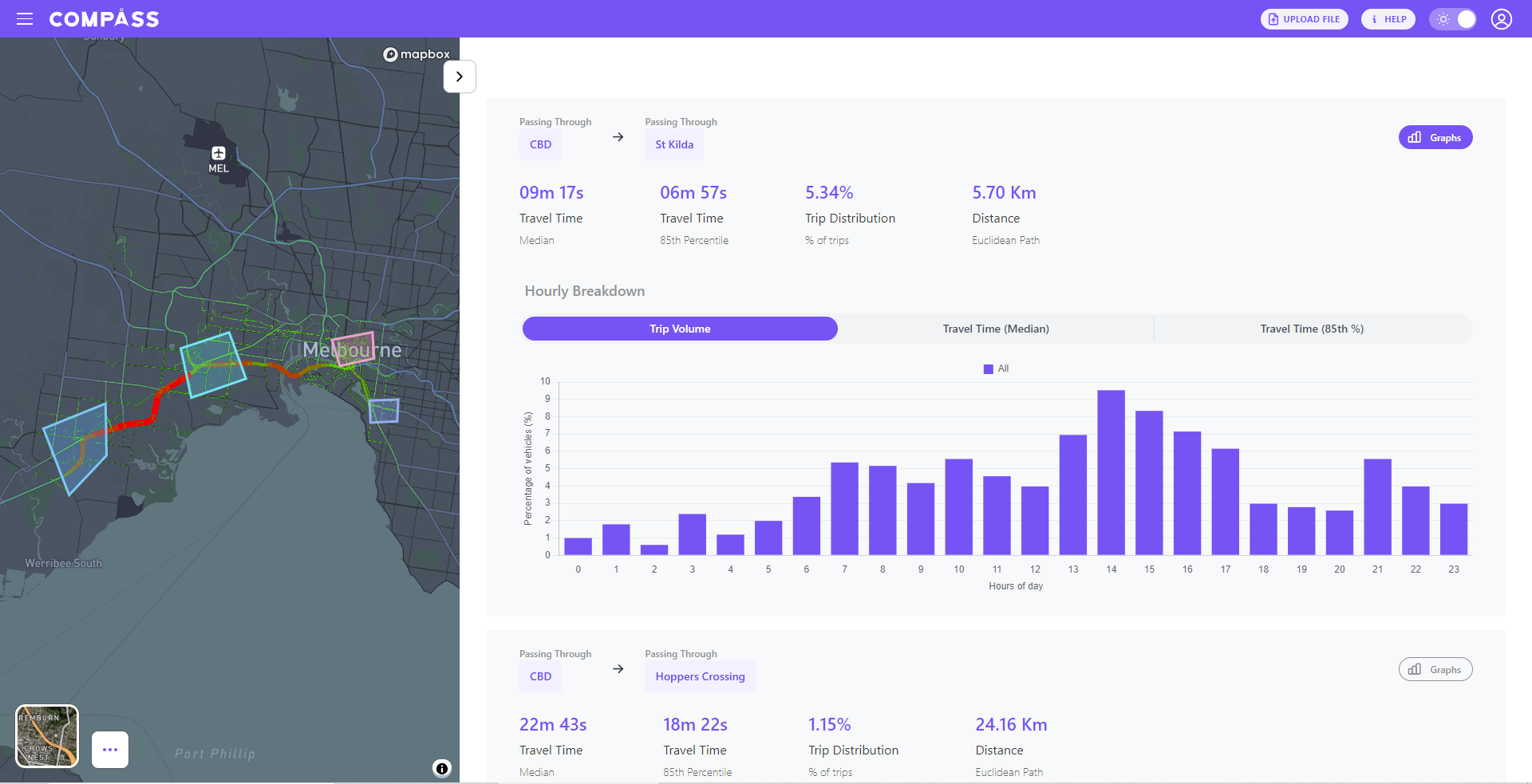Click the 22m 43s median travel time value
The image size is (1532, 784).
point(553,725)
